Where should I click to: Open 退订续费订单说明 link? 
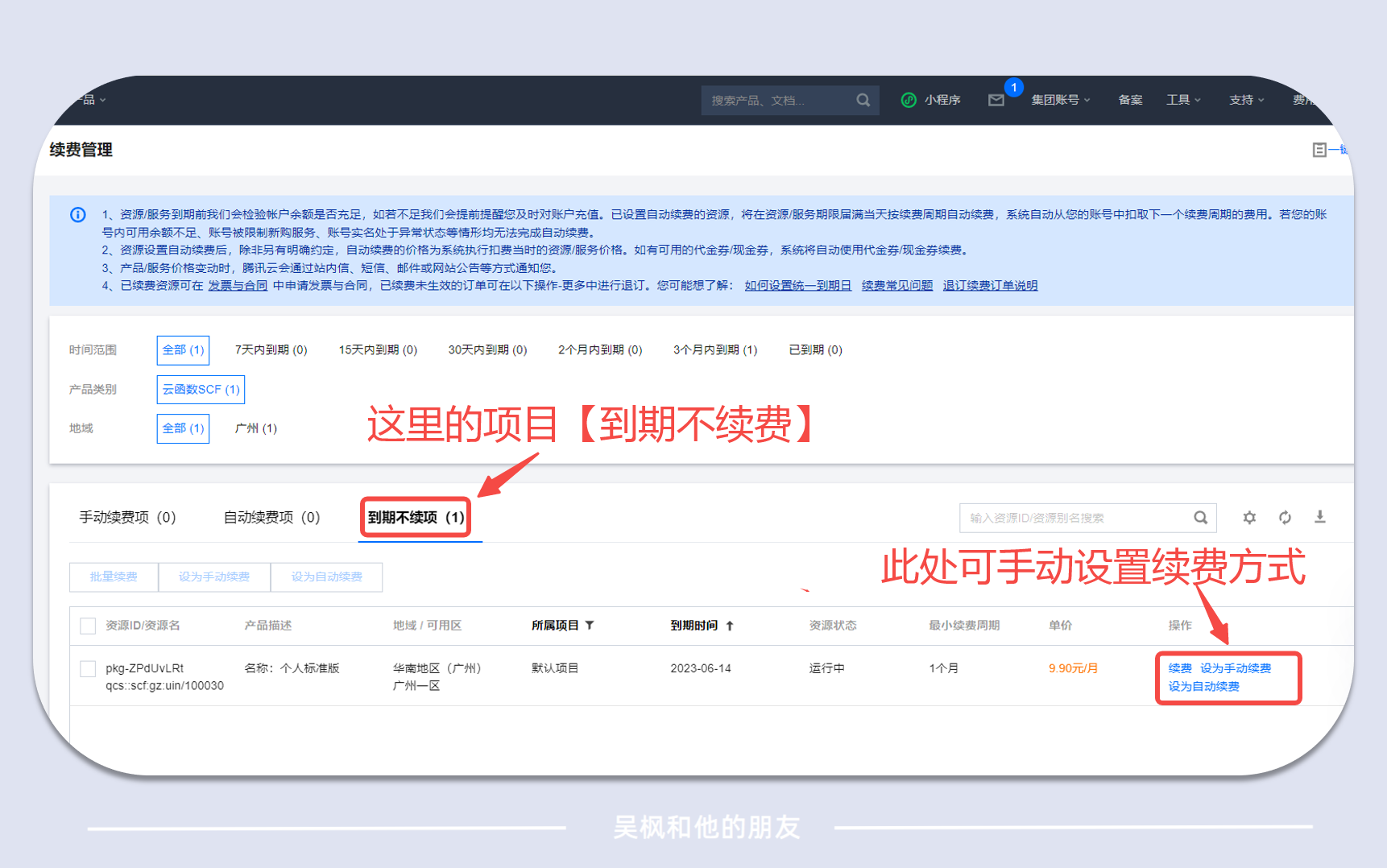[990, 286]
